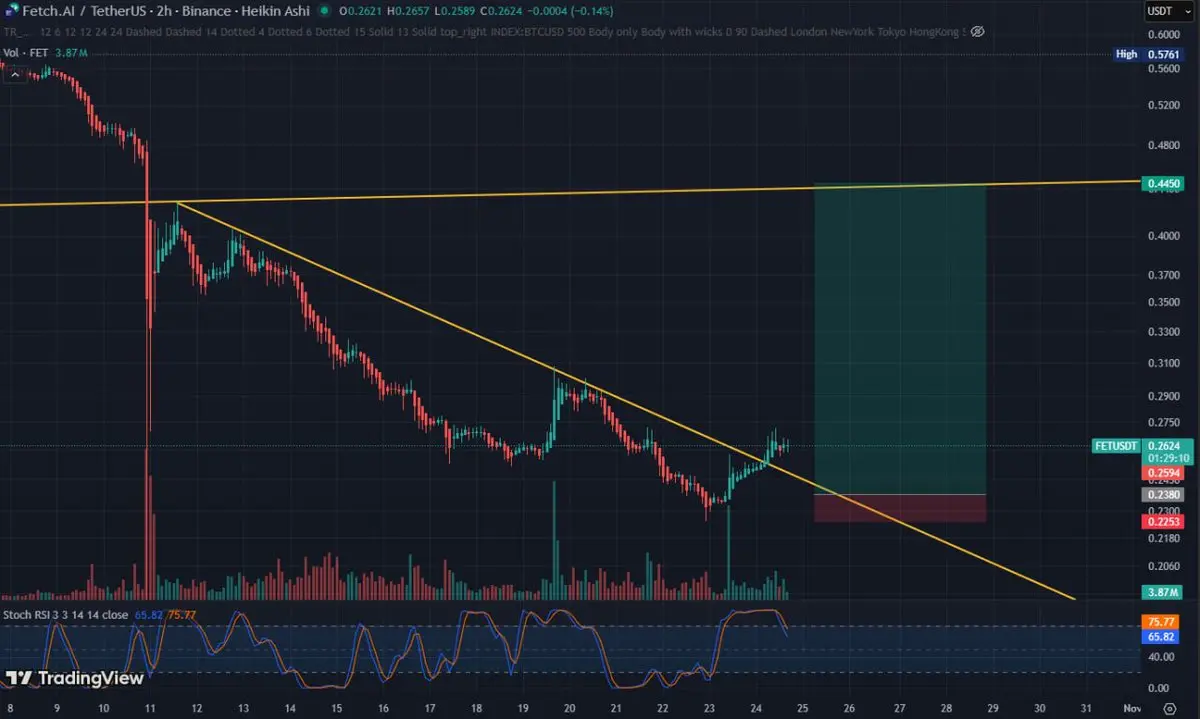
Task: Click the Nov label on time axis
Action: click(1132, 707)
